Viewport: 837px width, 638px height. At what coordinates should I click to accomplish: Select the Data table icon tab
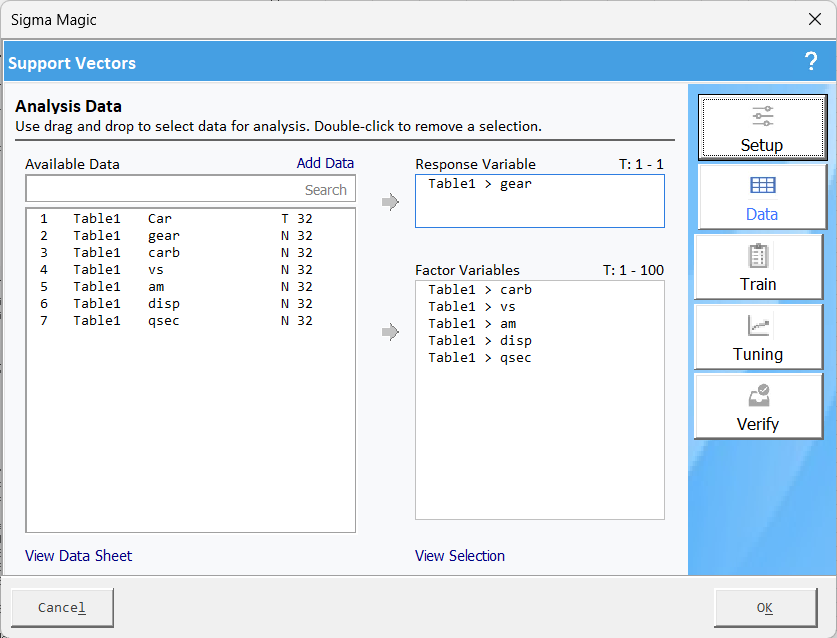pos(762,197)
